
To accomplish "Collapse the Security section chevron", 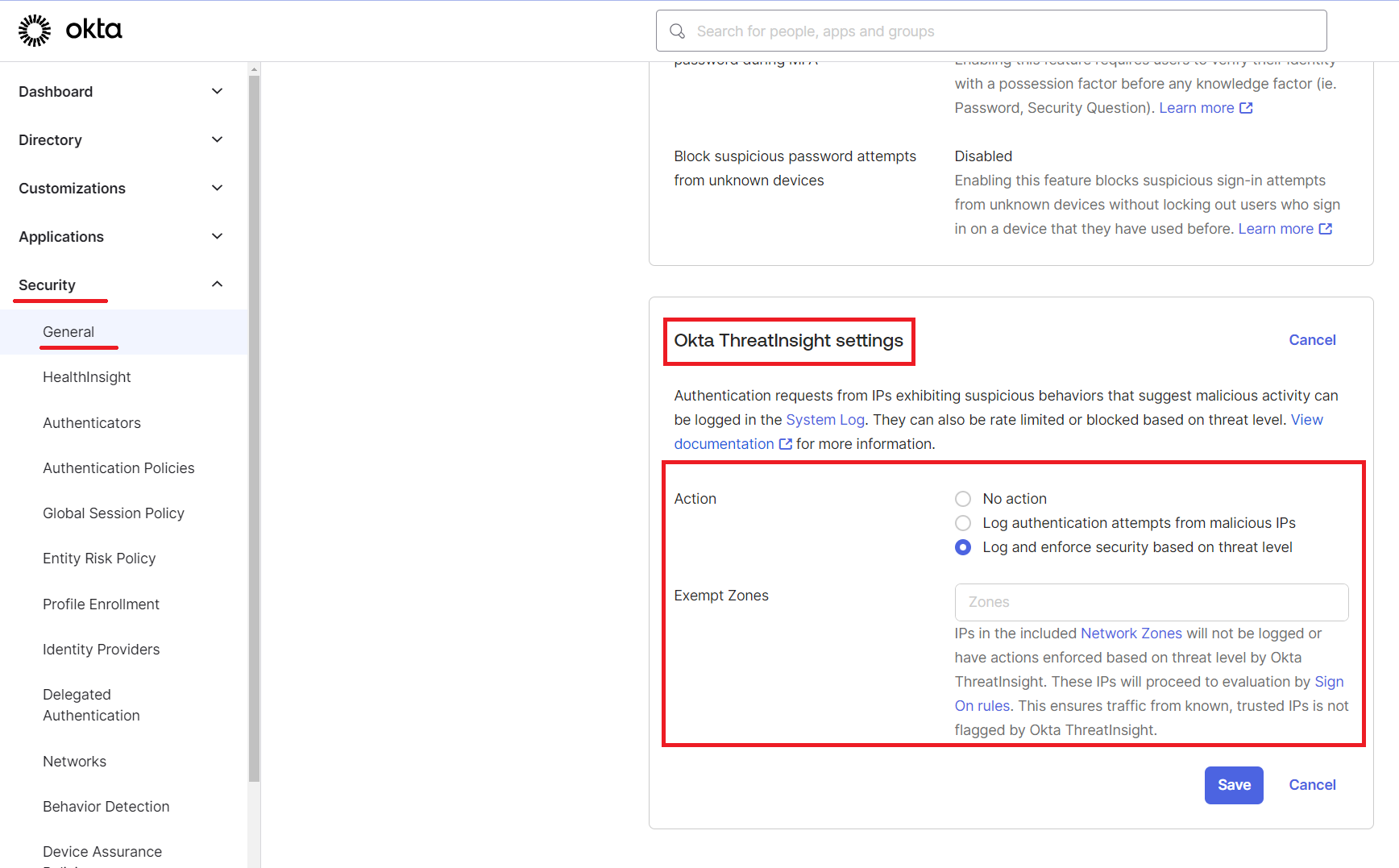I will [217, 284].
